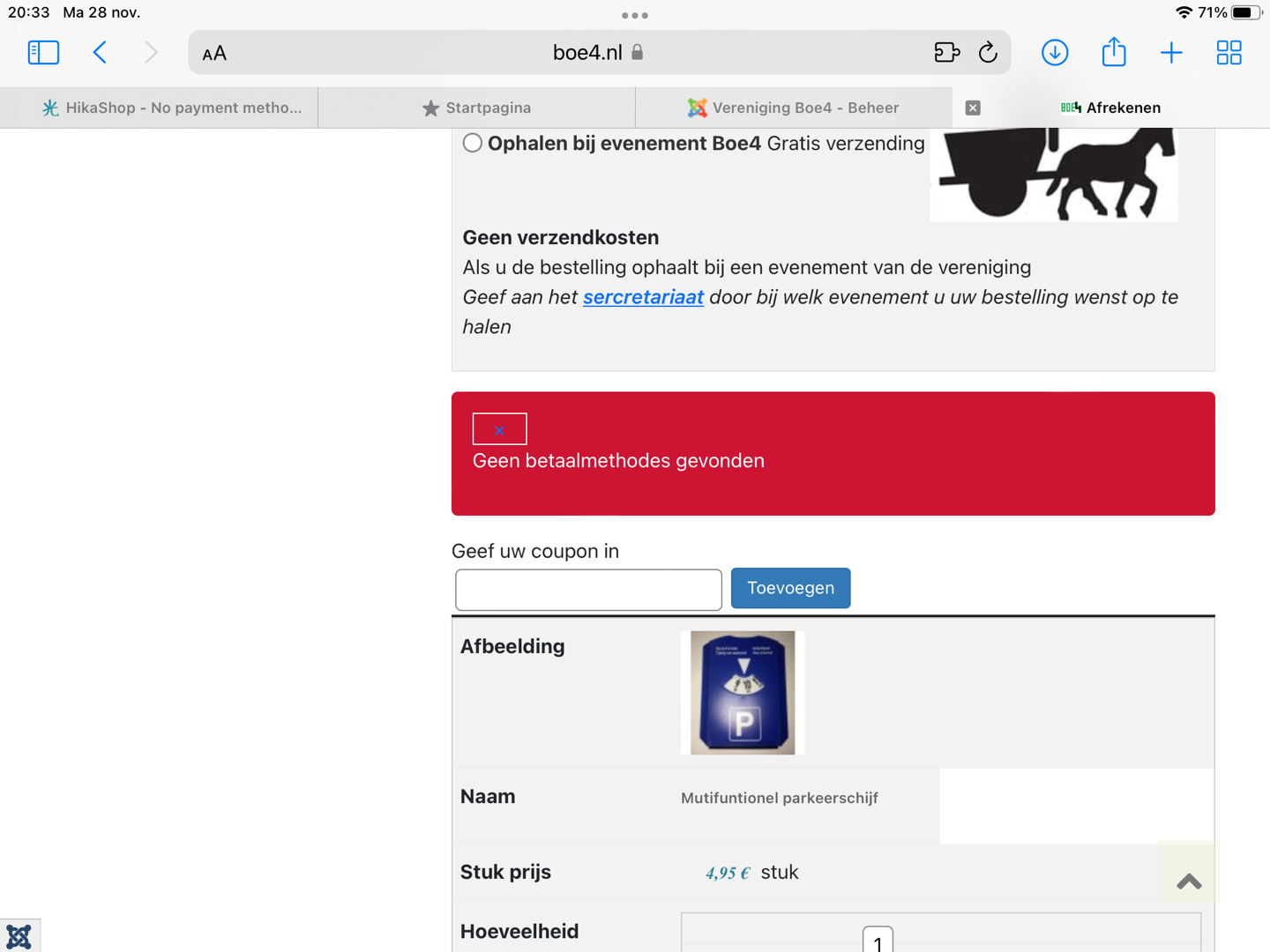Open the Safari sidebar panel
The image size is (1270, 952).
click(x=43, y=53)
